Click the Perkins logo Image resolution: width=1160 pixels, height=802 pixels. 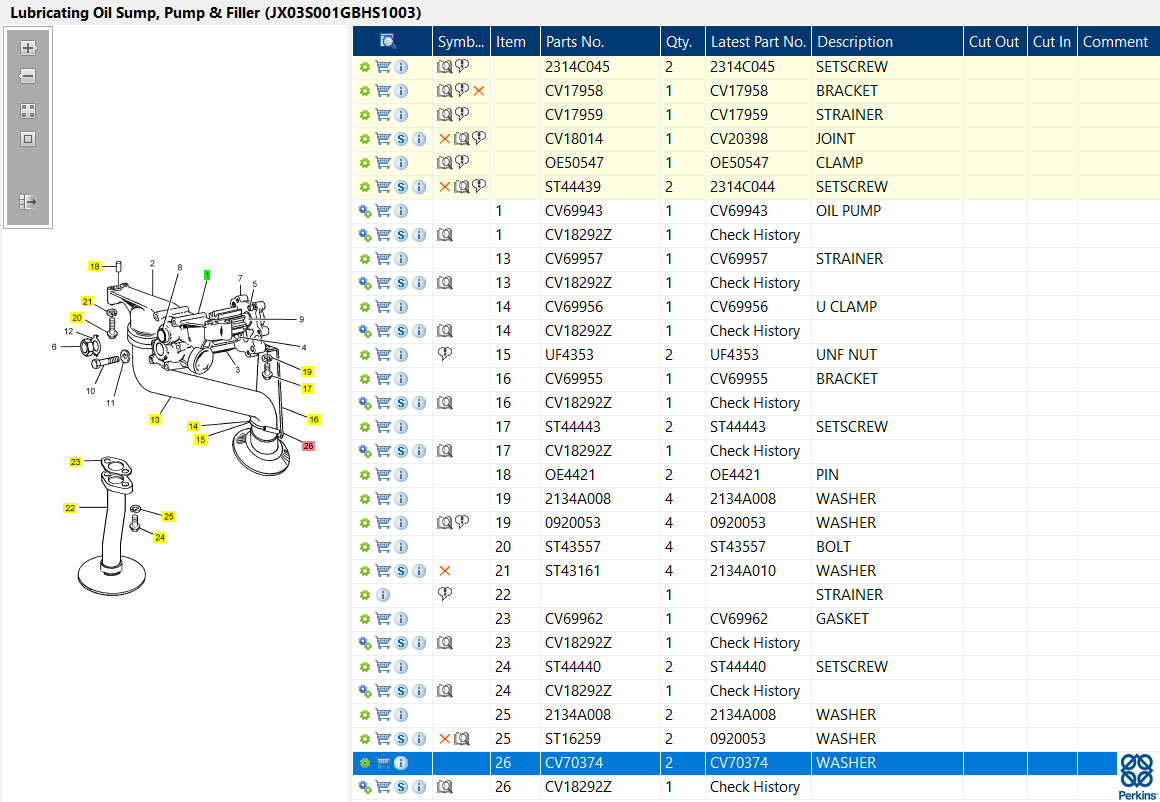tap(1137, 776)
